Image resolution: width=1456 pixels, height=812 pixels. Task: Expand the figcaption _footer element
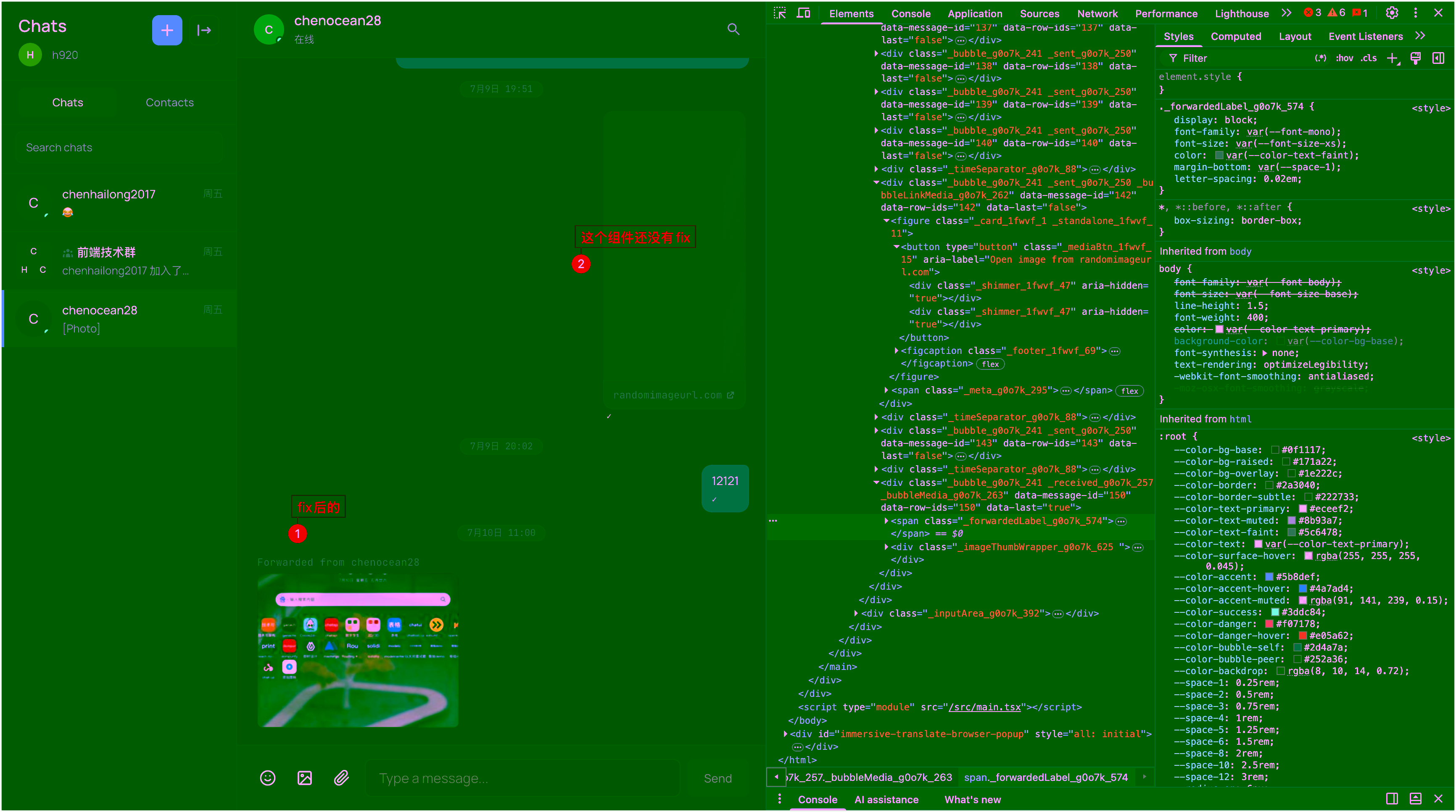pos(897,351)
